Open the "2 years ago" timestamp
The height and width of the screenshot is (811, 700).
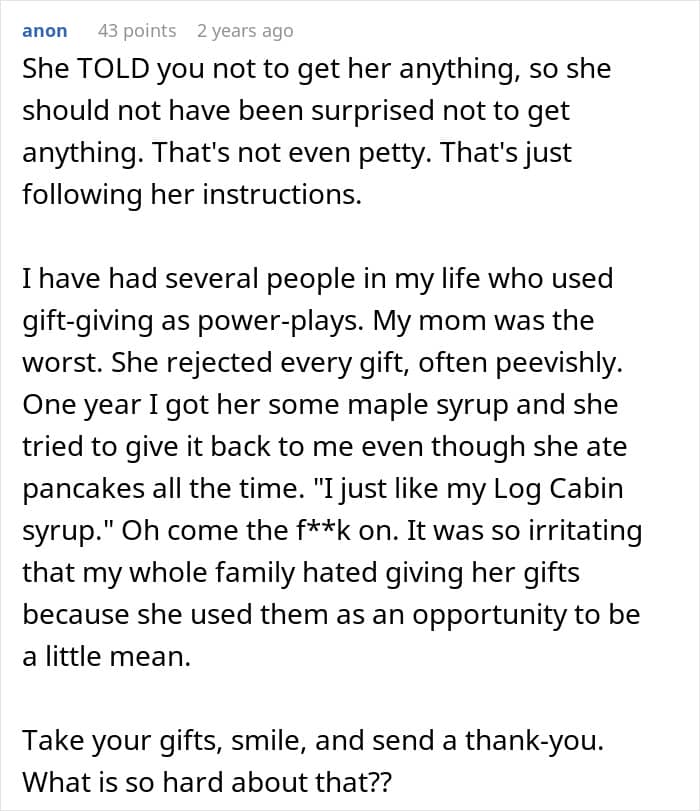click(245, 31)
